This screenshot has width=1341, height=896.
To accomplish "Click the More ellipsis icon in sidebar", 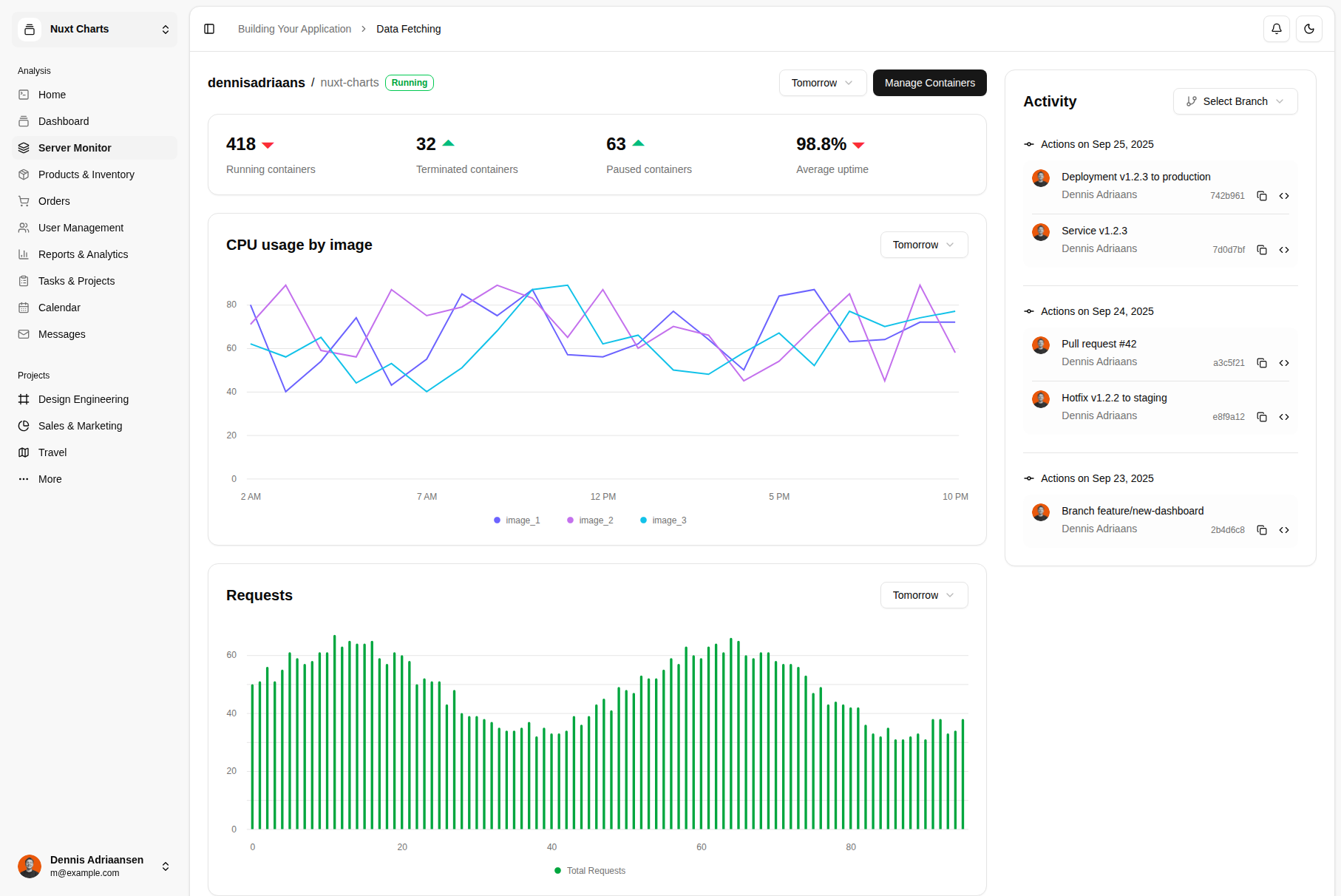I will click(x=24, y=479).
